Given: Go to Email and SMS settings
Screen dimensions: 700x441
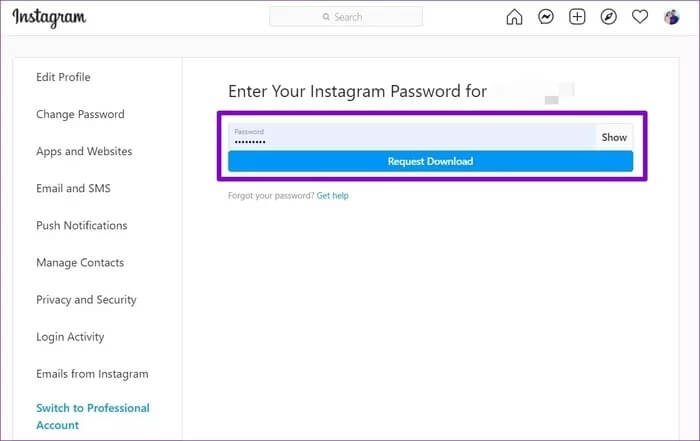Looking at the screenshot, I should [73, 188].
